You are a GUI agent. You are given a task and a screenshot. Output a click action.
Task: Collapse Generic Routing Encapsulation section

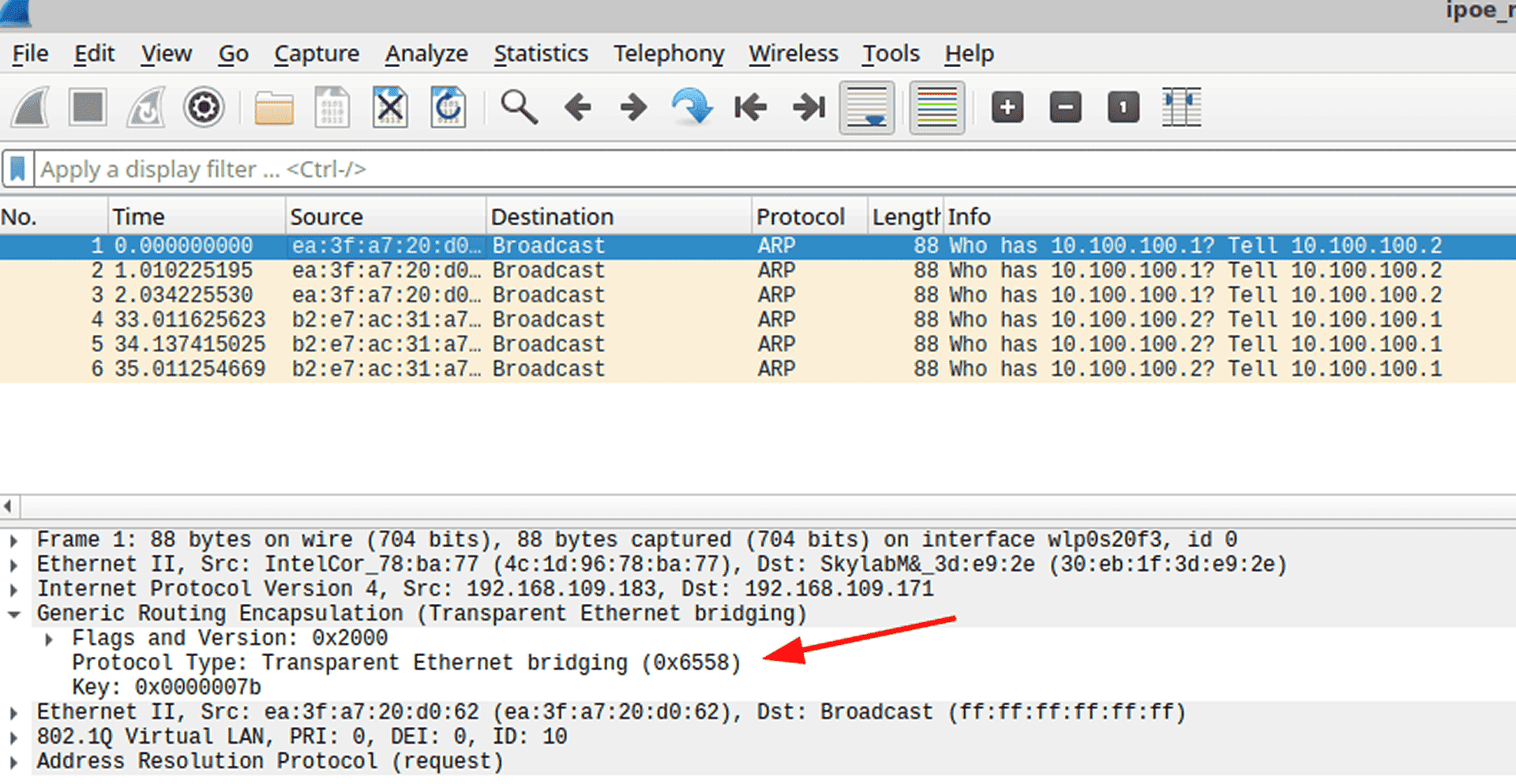coord(13,614)
